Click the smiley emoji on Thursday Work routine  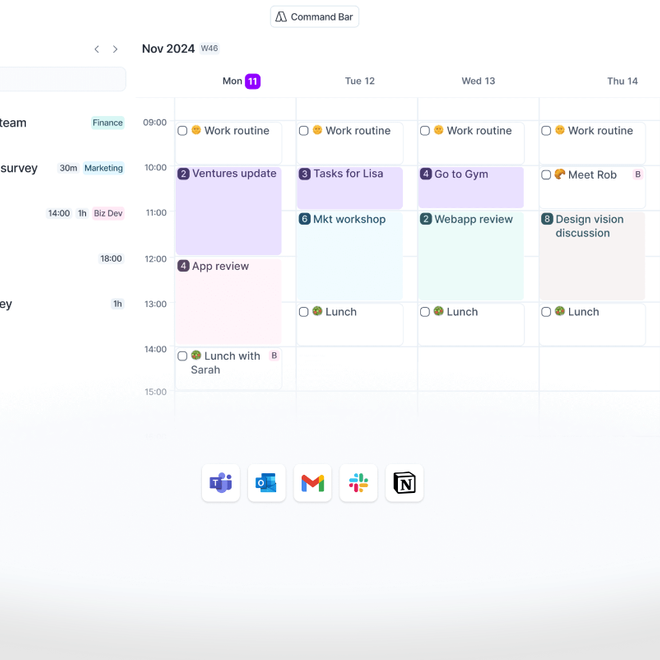(x=560, y=130)
